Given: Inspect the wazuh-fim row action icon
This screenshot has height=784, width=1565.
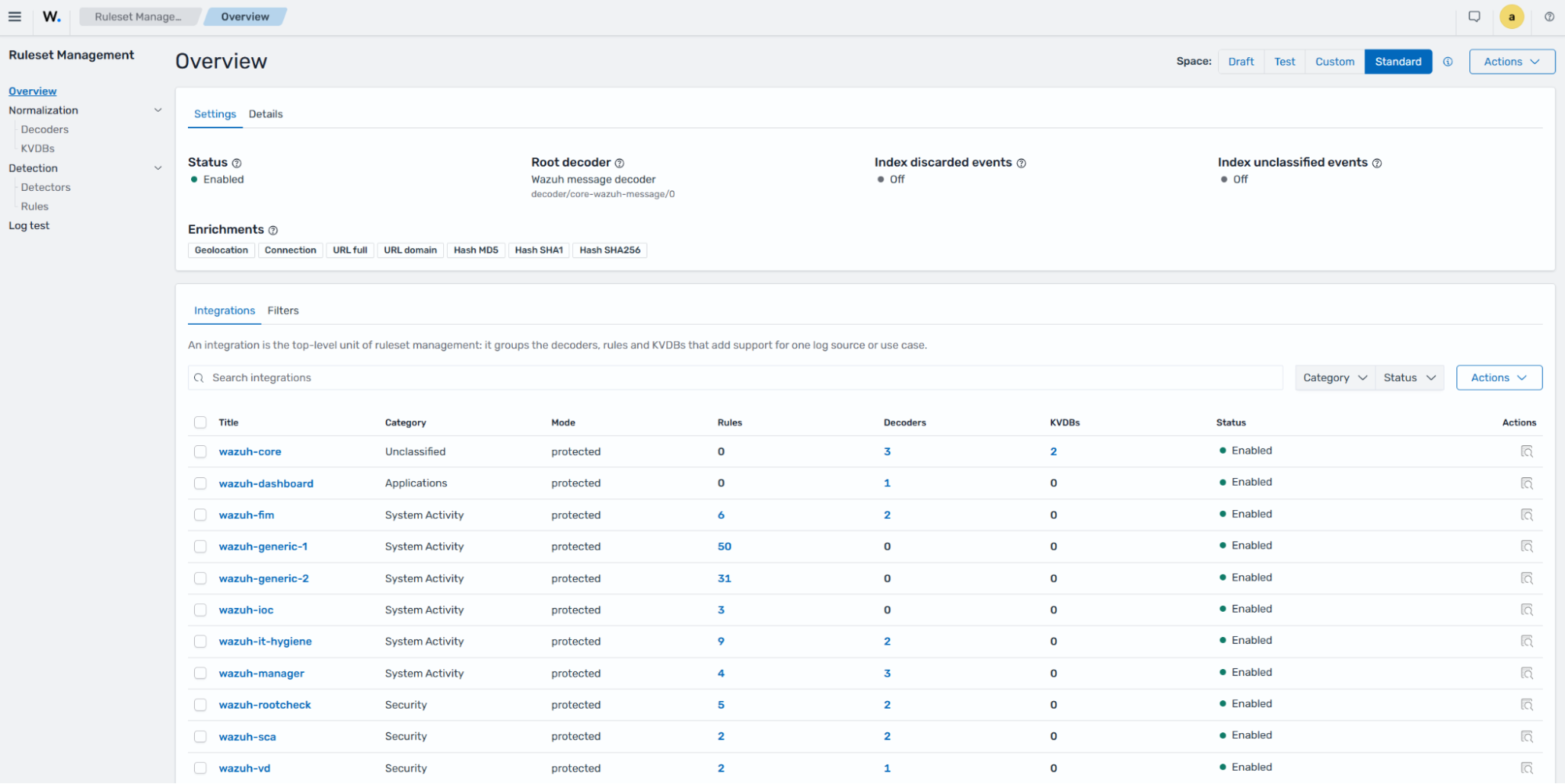Looking at the screenshot, I should click(1527, 515).
